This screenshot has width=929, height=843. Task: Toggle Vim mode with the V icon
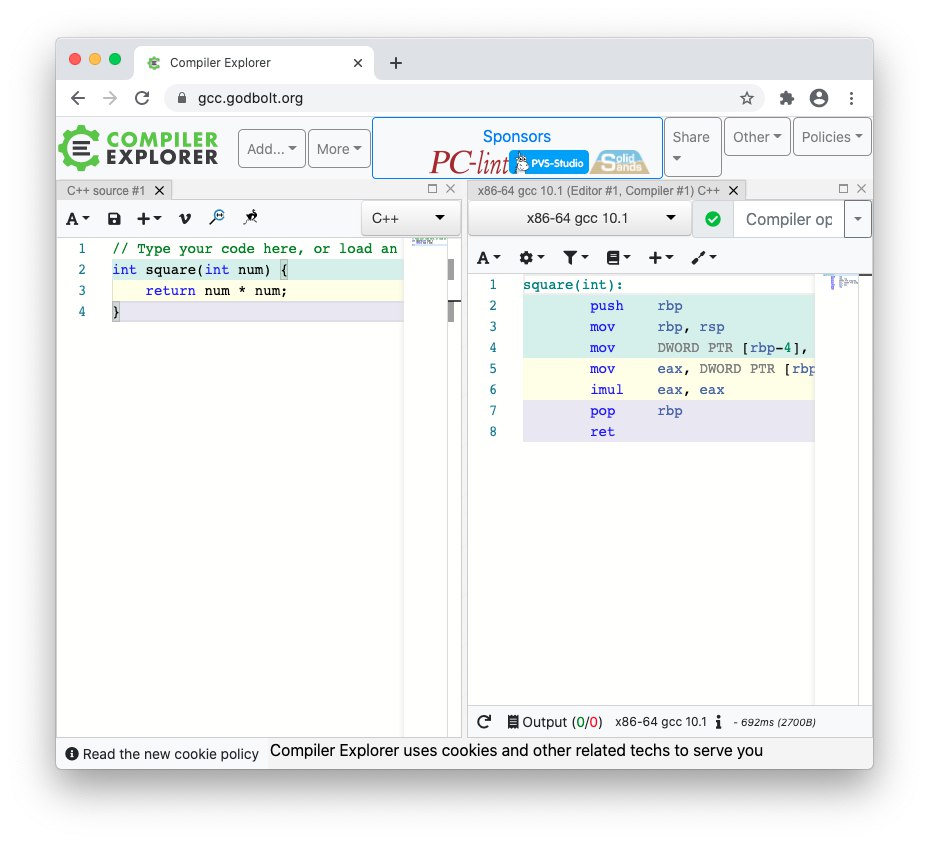185,219
